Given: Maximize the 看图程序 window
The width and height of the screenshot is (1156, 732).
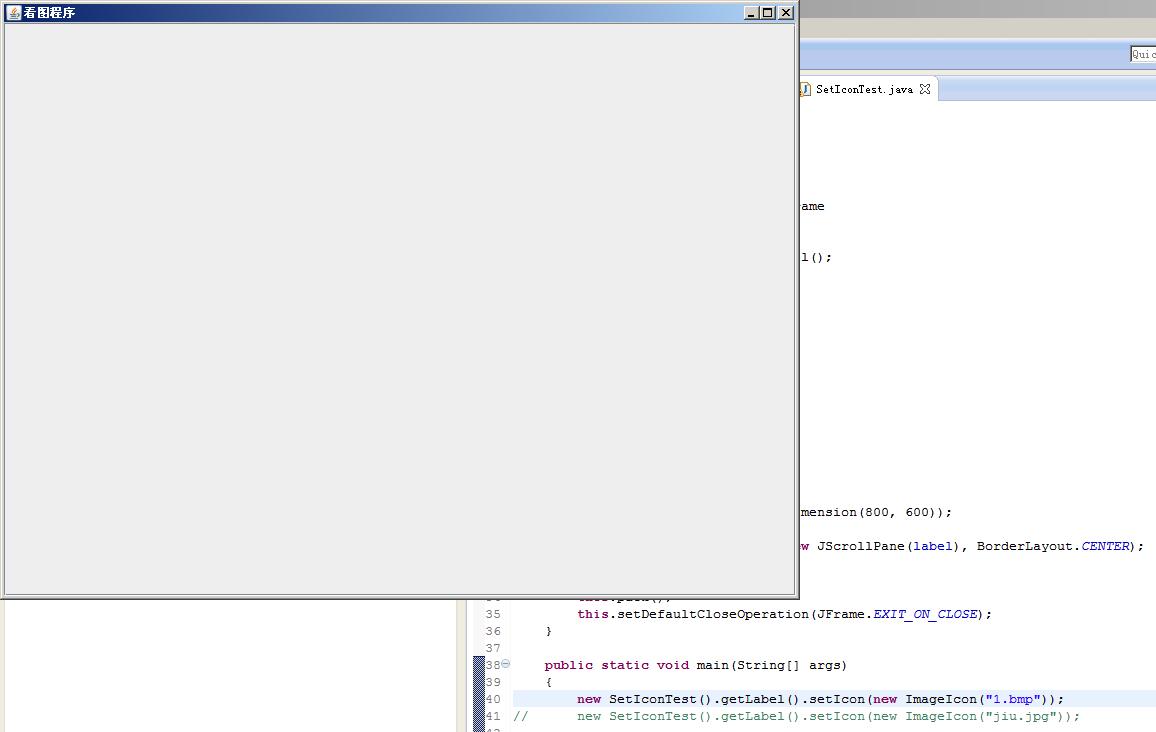Looking at the screenshot, I should pos(768,13).
